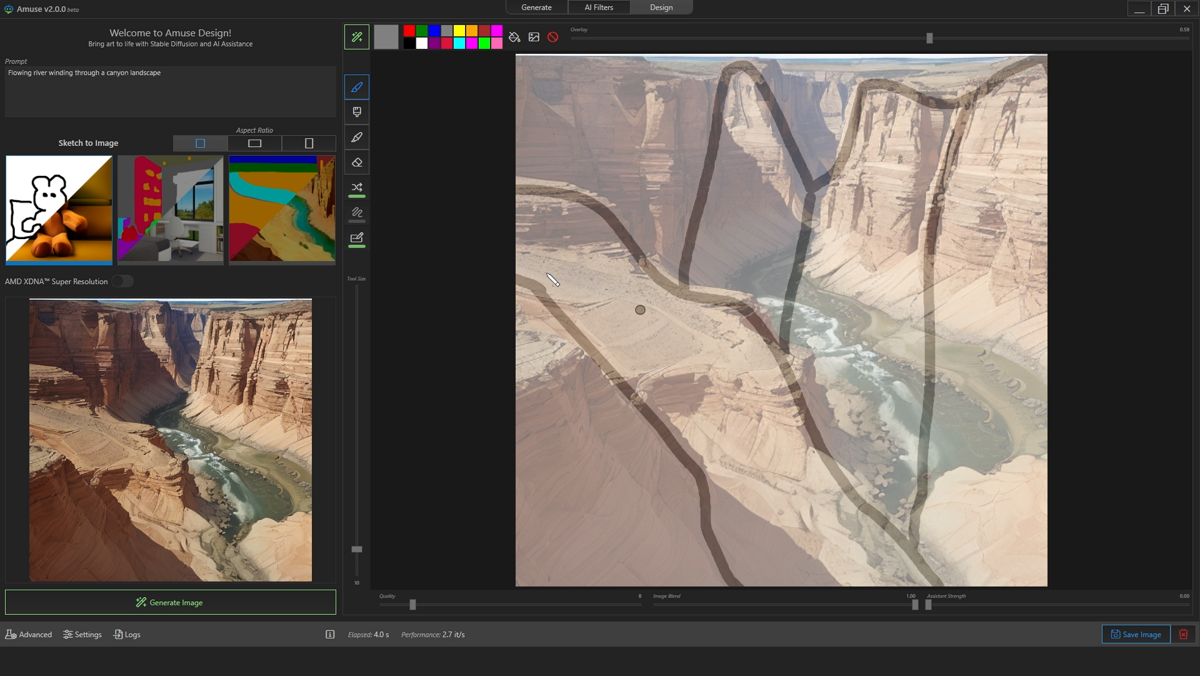Toggle the scribble line option in the toolbar
The height and width of the screenshot is (676, 1200).
[357, 213]
